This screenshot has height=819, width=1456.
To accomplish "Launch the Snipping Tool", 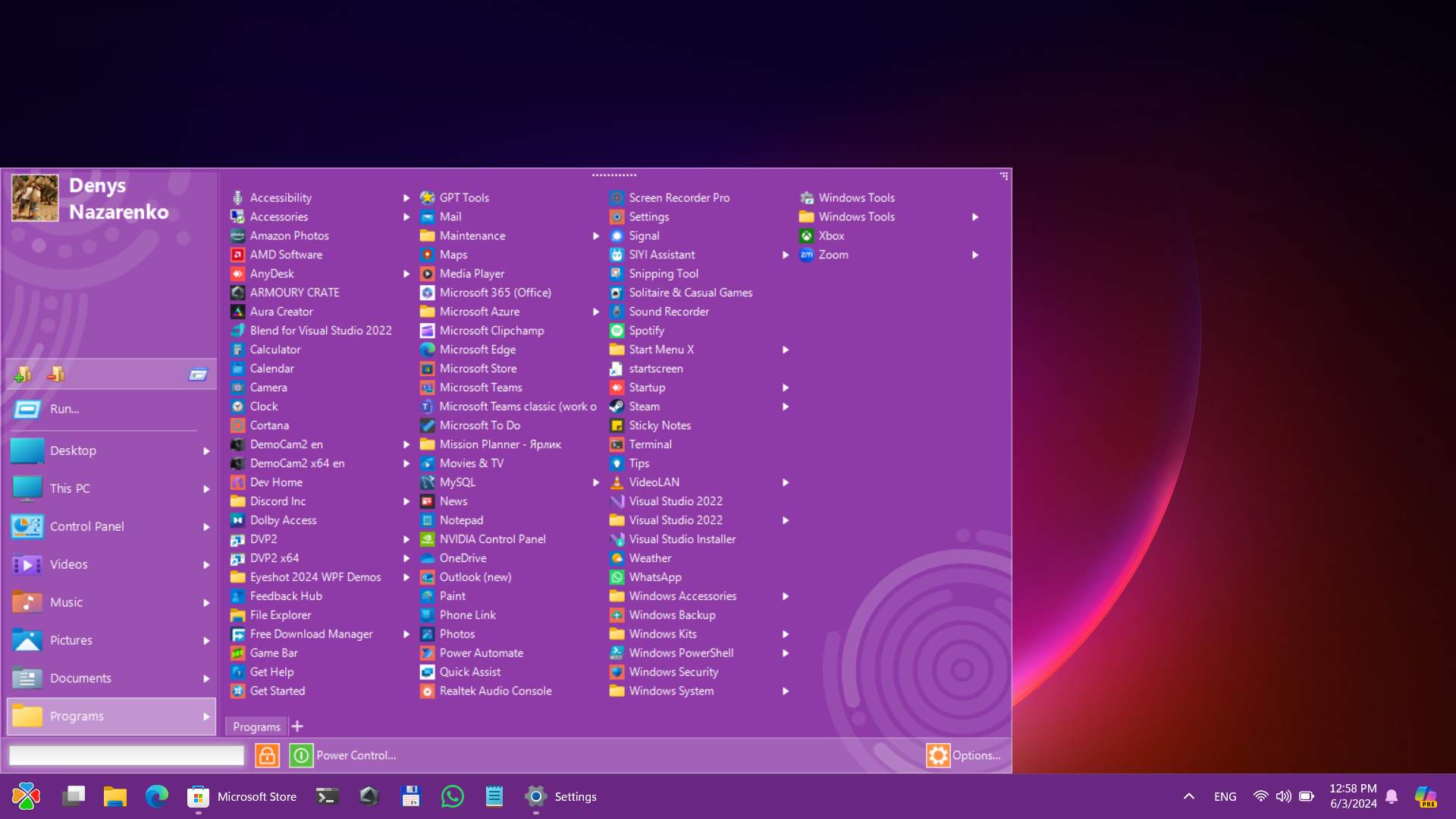I will coord(654,274).
